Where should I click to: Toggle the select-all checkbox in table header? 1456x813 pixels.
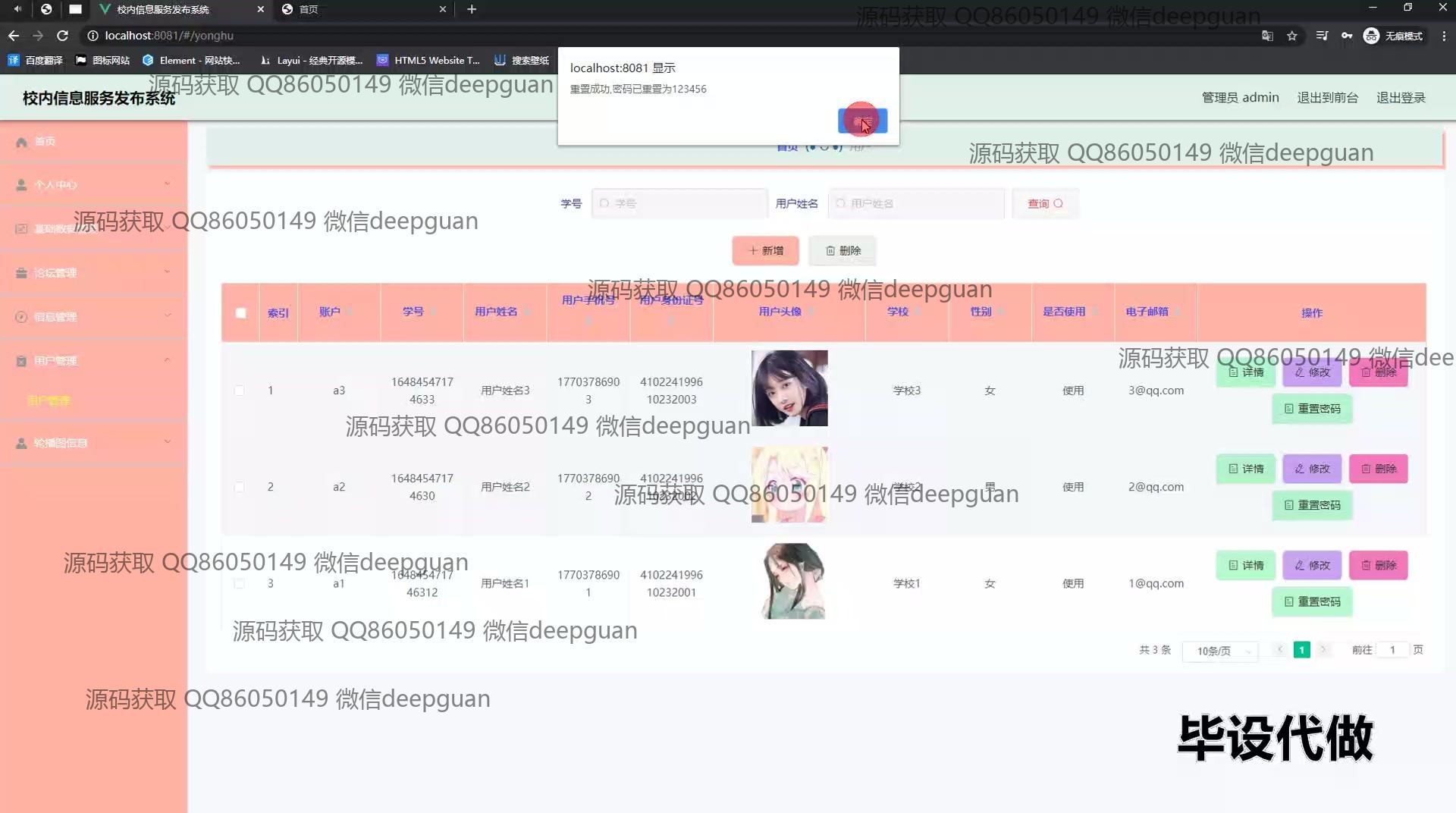coord(241,313)
